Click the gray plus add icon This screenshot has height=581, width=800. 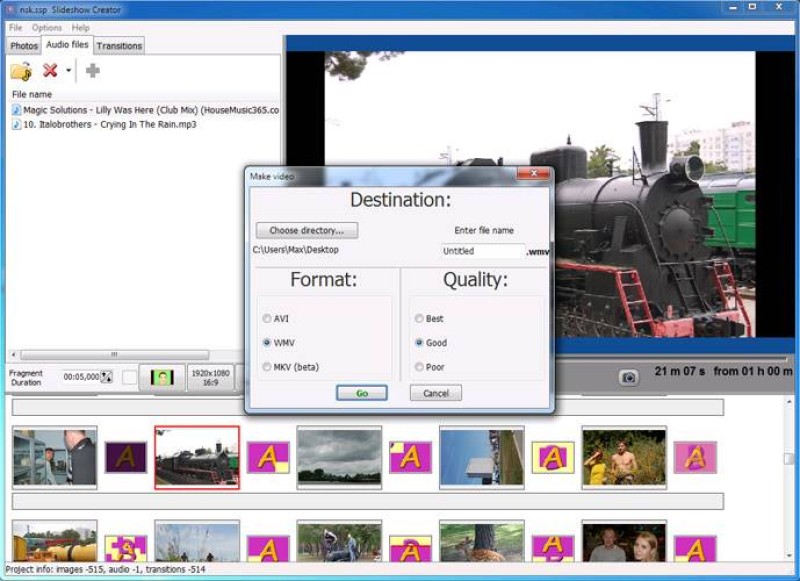coord(92,71)
